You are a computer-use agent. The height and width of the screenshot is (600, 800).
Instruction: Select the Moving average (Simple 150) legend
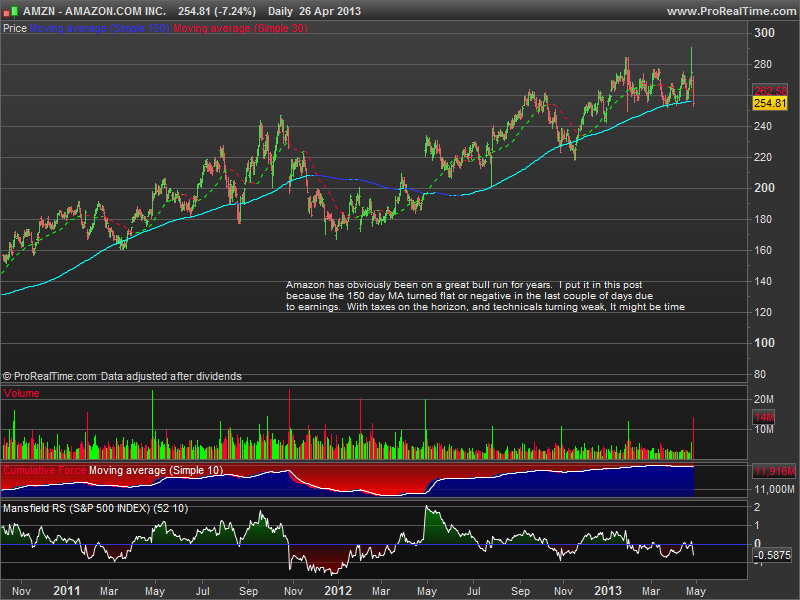(x=99, y=29)
